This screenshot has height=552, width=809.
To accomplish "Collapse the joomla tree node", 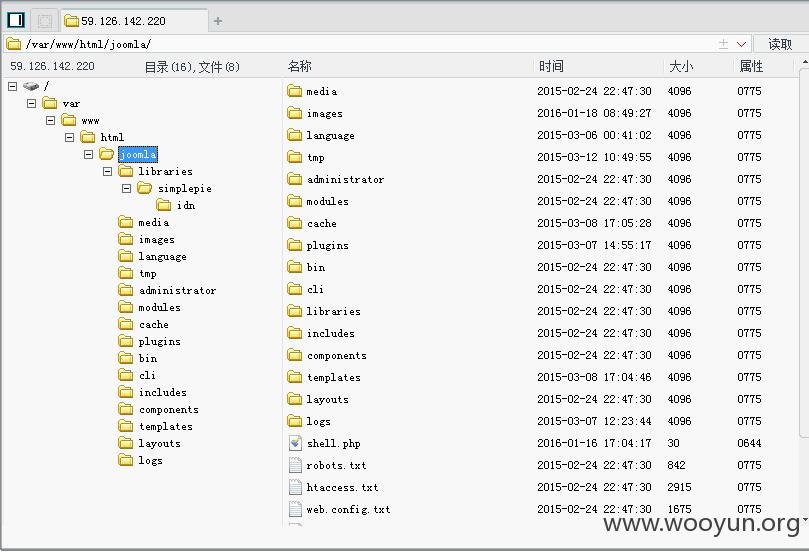I will point(89,154).
